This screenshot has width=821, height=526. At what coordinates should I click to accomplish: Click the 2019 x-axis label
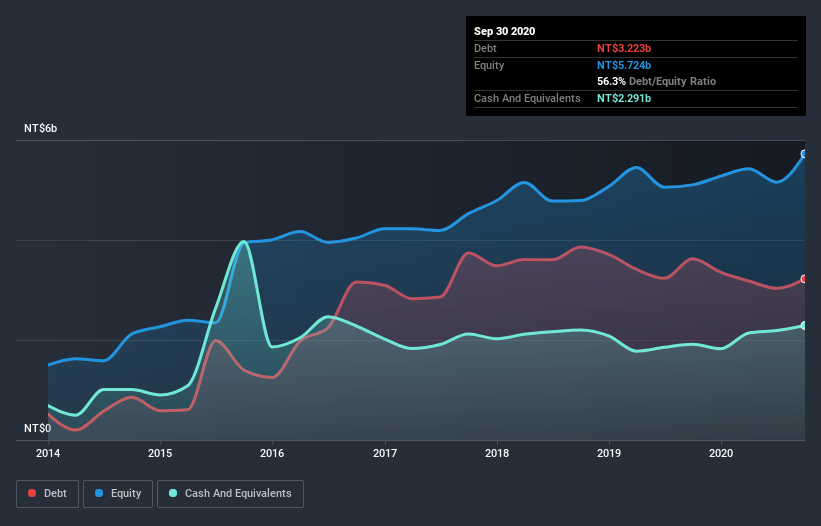609,453
